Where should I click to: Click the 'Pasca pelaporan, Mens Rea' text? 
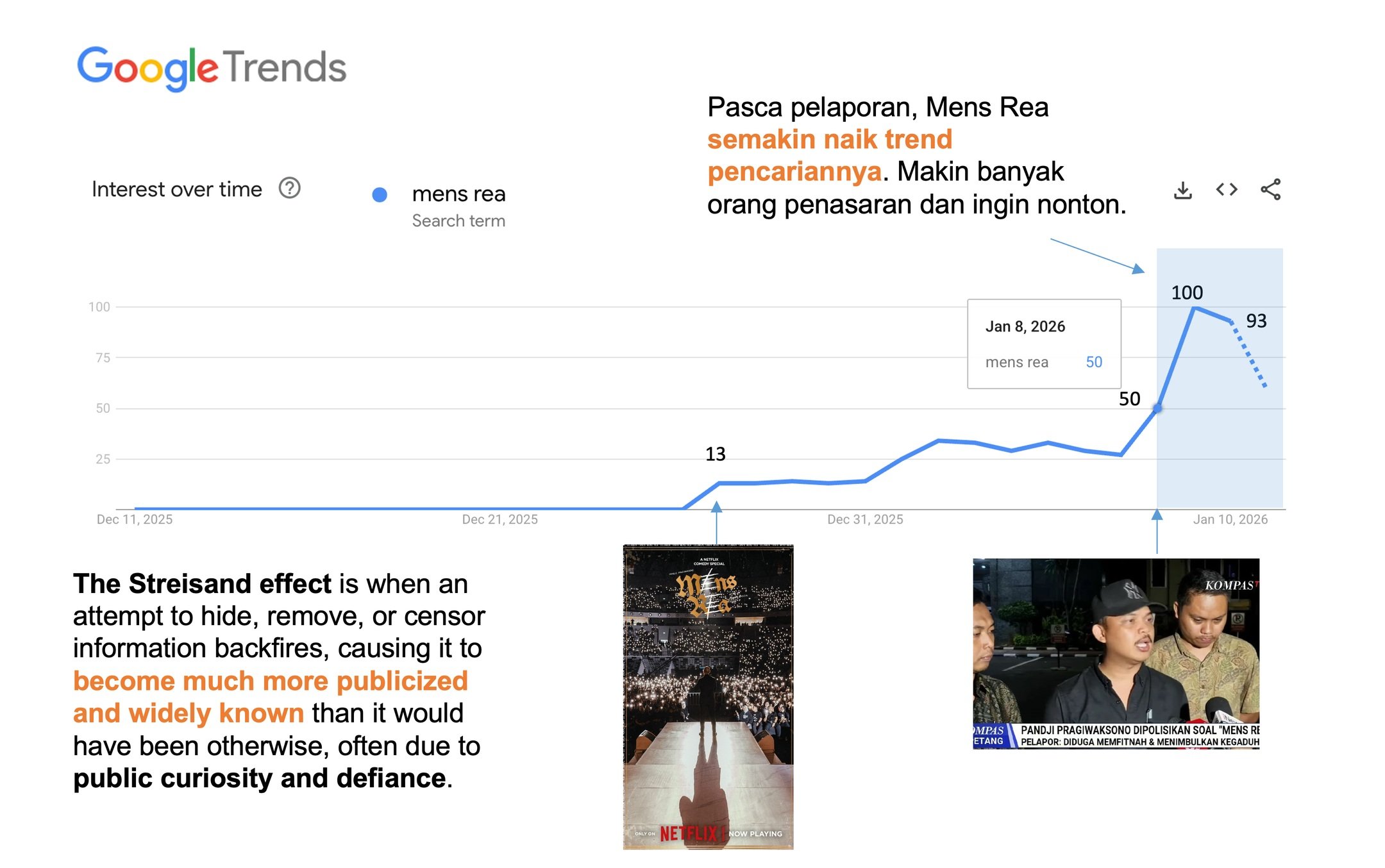coord(878,107)
